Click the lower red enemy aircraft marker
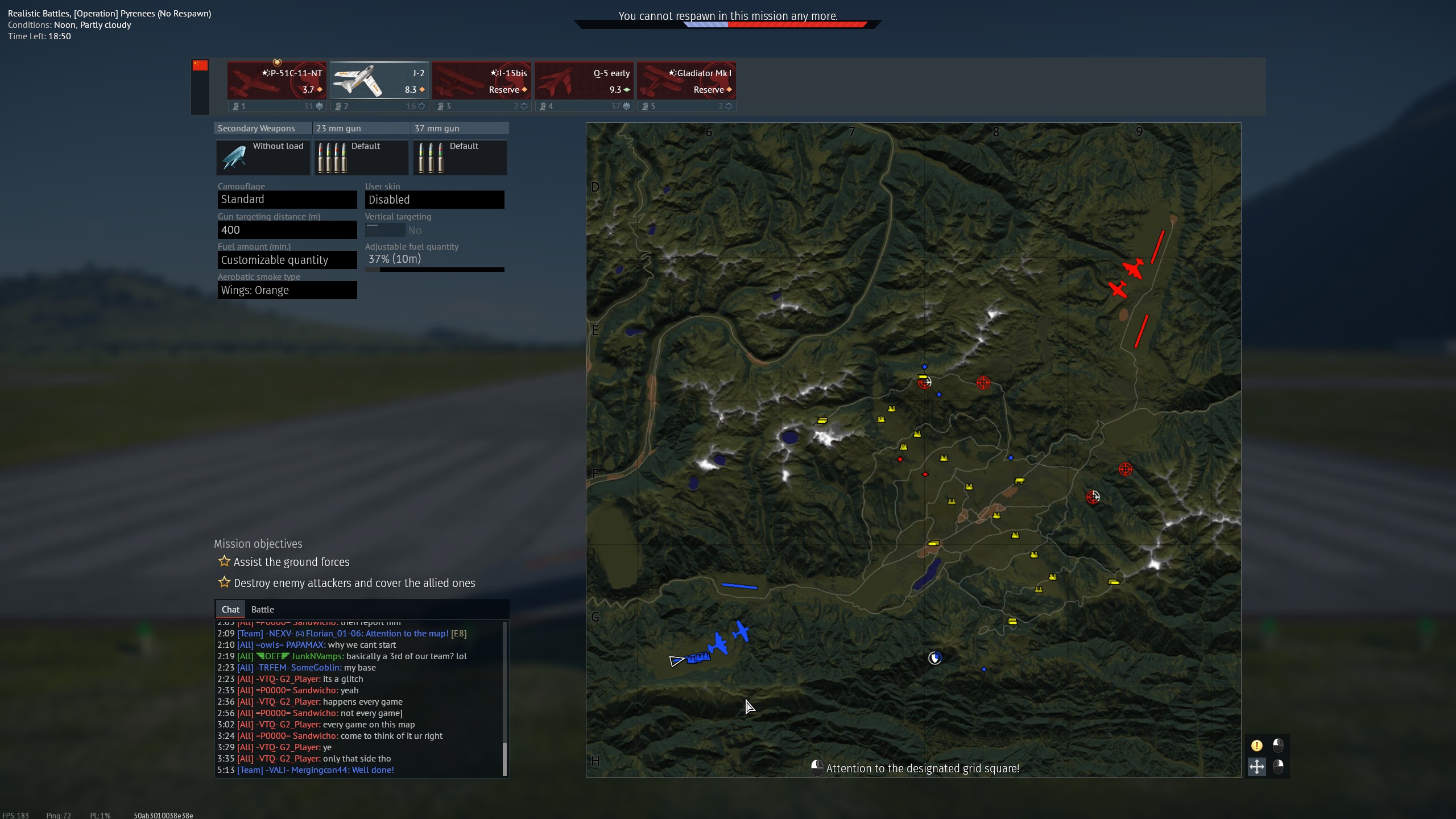Screen dimensions: 1456x819 [x=1118, y=289]
